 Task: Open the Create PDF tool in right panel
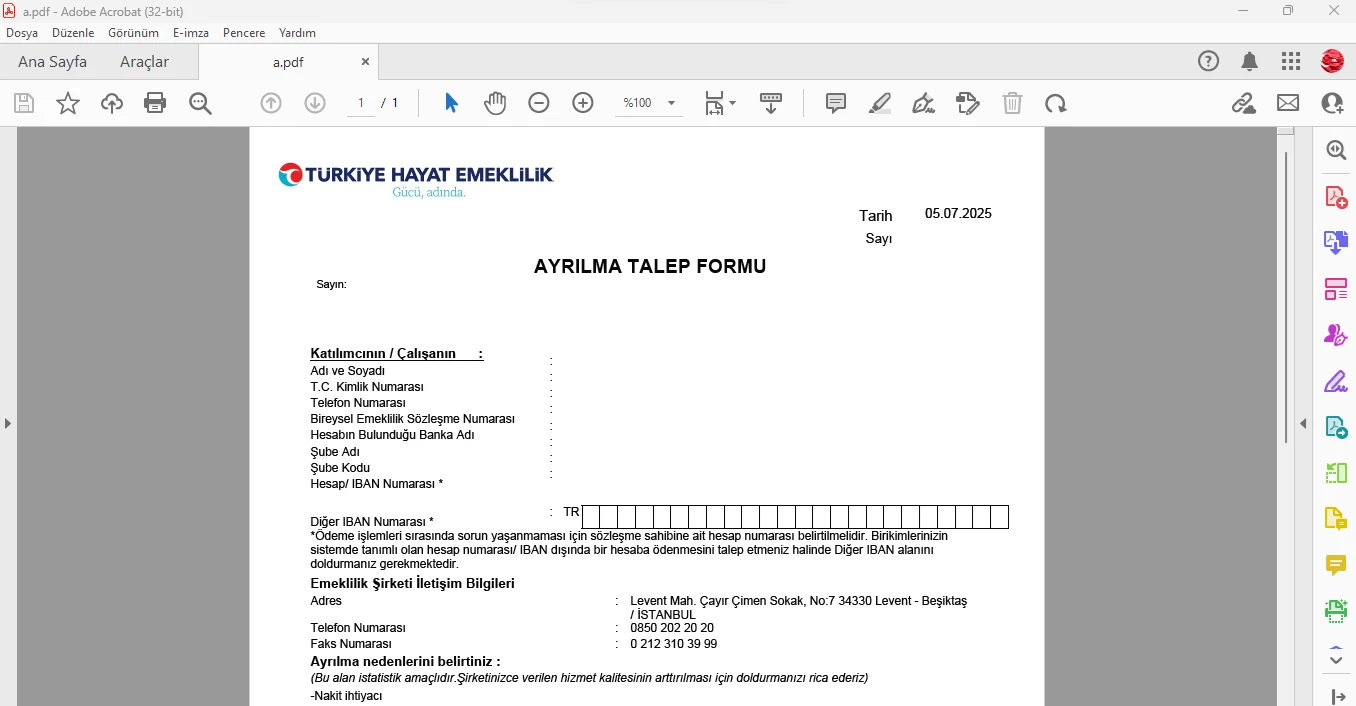(x=1336, y=197)
